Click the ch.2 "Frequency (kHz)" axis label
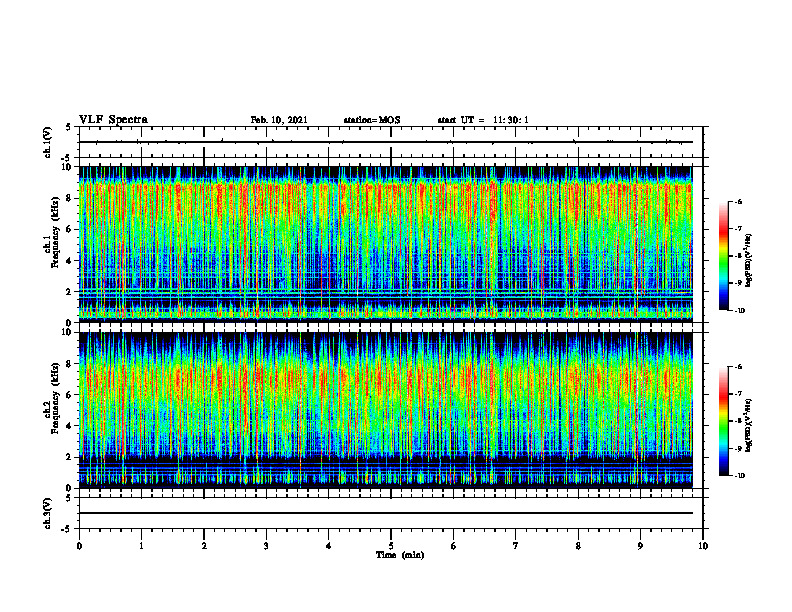The height and width of the screenshot is (612, 792). coord(56,397)
